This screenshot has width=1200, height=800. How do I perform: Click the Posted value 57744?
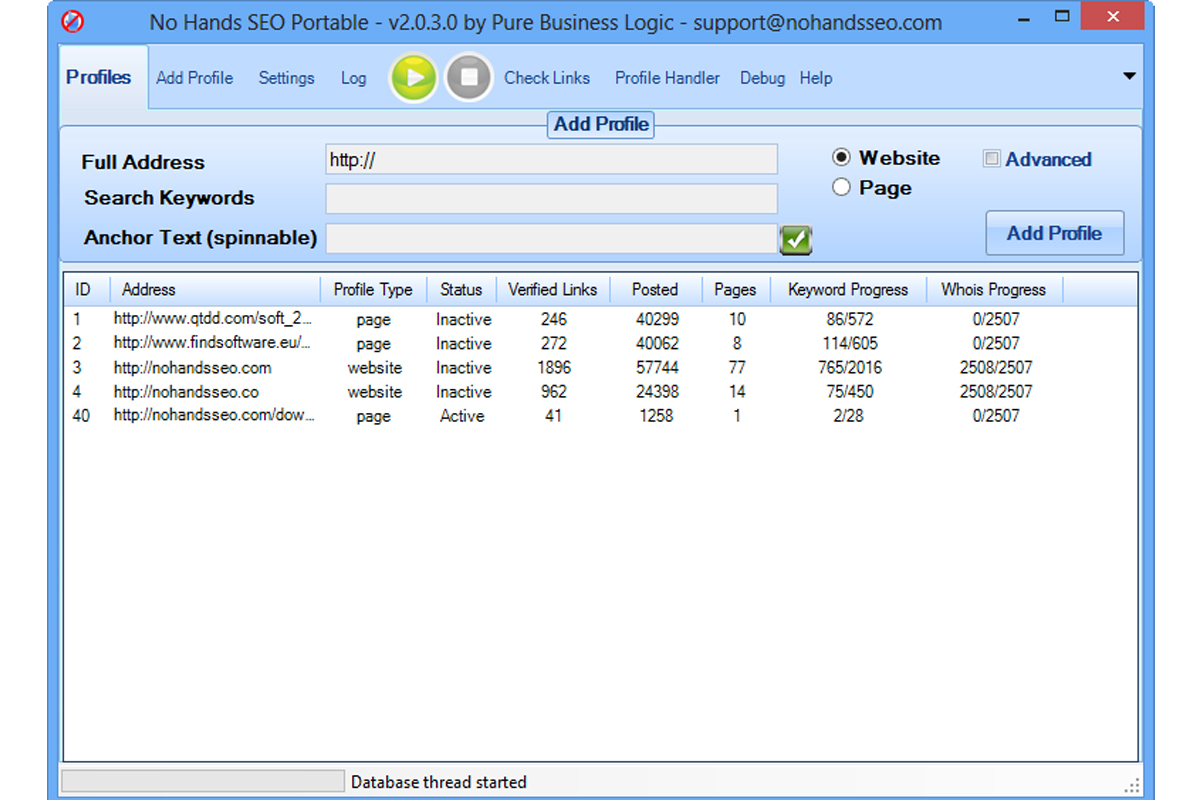[658, 368]
